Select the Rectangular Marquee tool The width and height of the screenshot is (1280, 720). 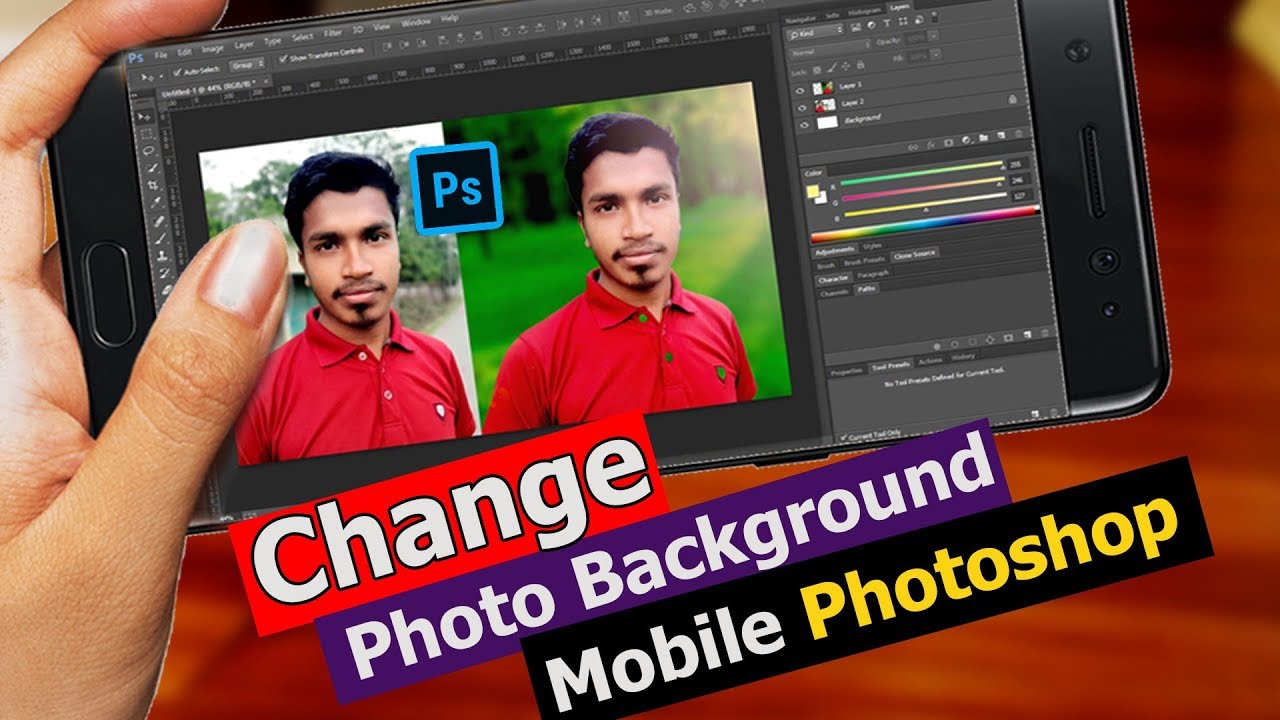146,134
